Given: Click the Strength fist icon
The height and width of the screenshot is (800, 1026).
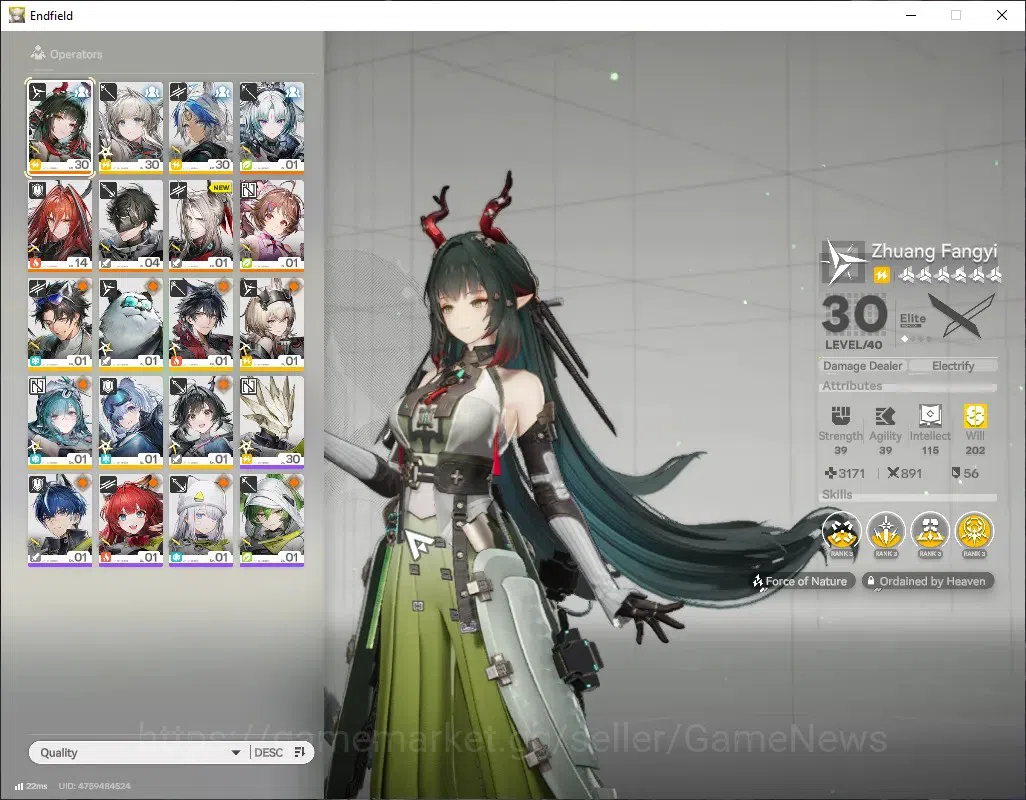Looking at the screenshot, I should pyautogui.click(x=841, y=415).
